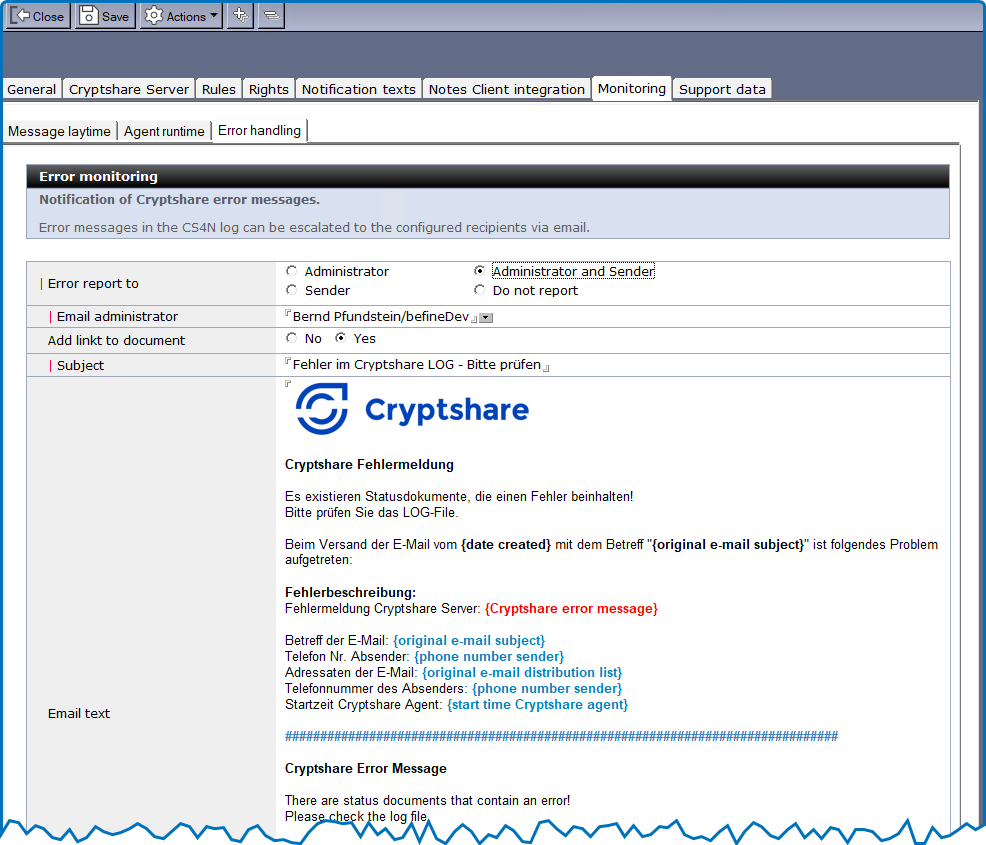The width and height of the screenshot is (986, 845).
Task: Set Add link to document to No
Action: point(292,339)
